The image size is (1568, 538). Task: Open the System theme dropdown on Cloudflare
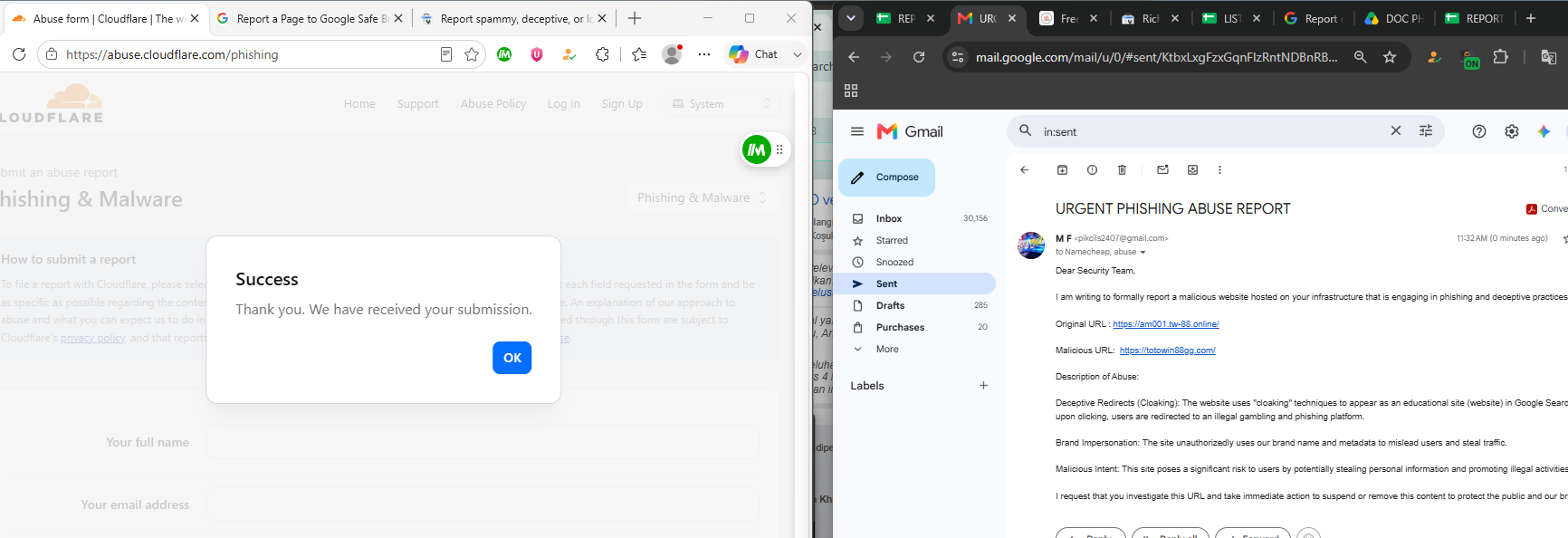722,104
